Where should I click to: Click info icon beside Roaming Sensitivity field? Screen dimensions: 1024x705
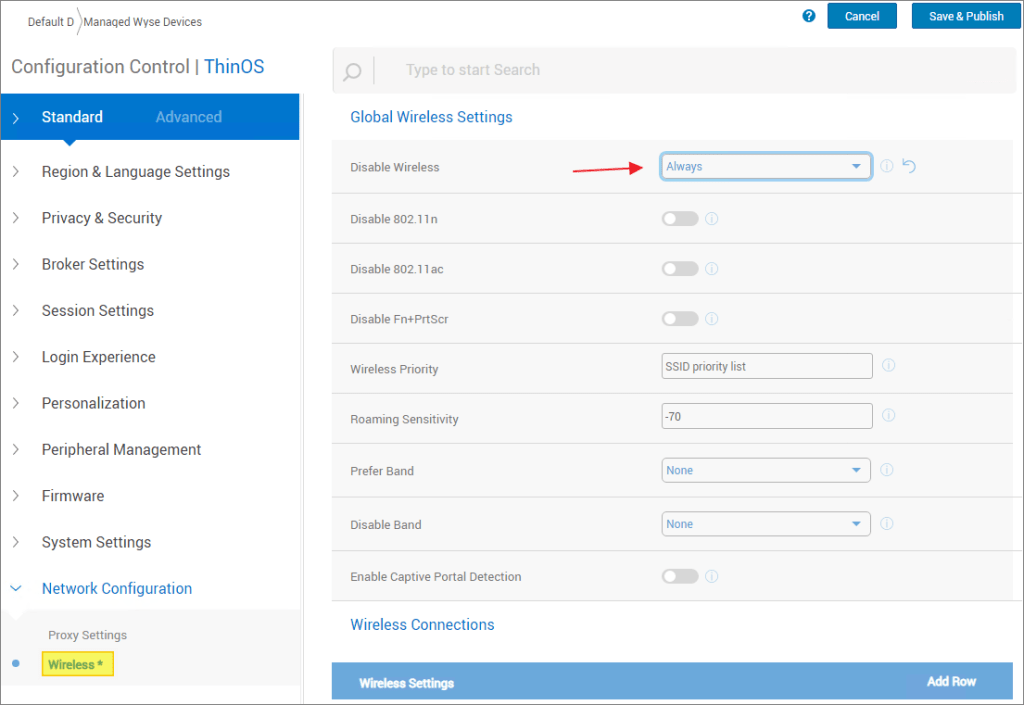click(888, 416)
